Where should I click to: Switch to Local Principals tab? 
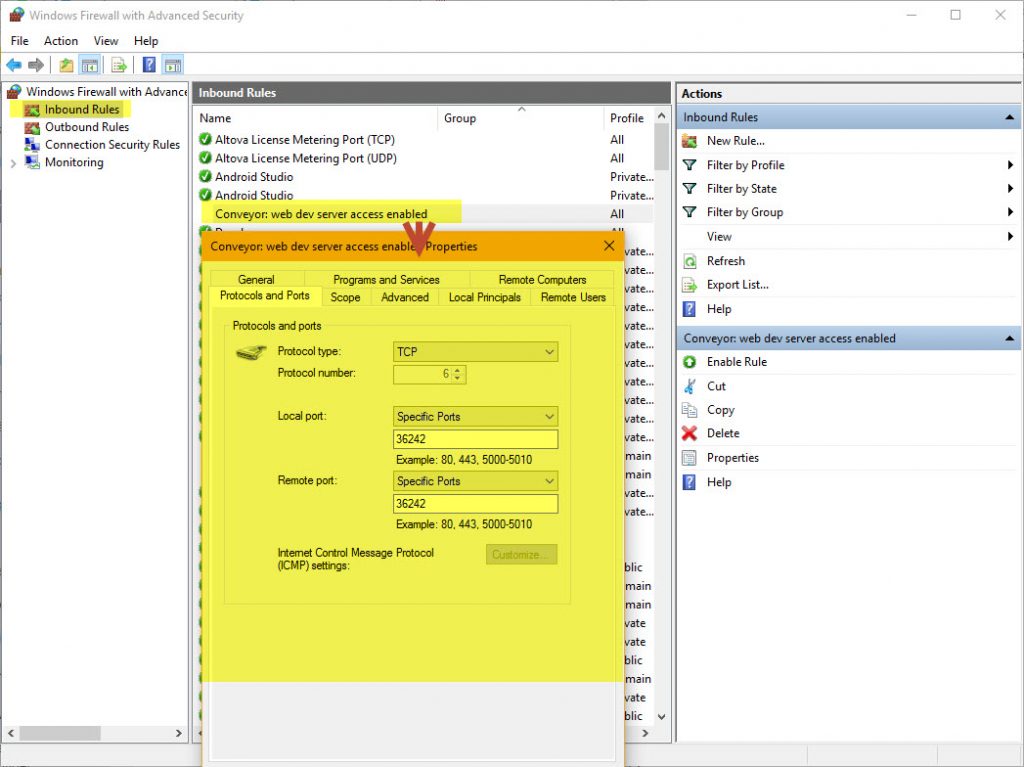point(485,297)
